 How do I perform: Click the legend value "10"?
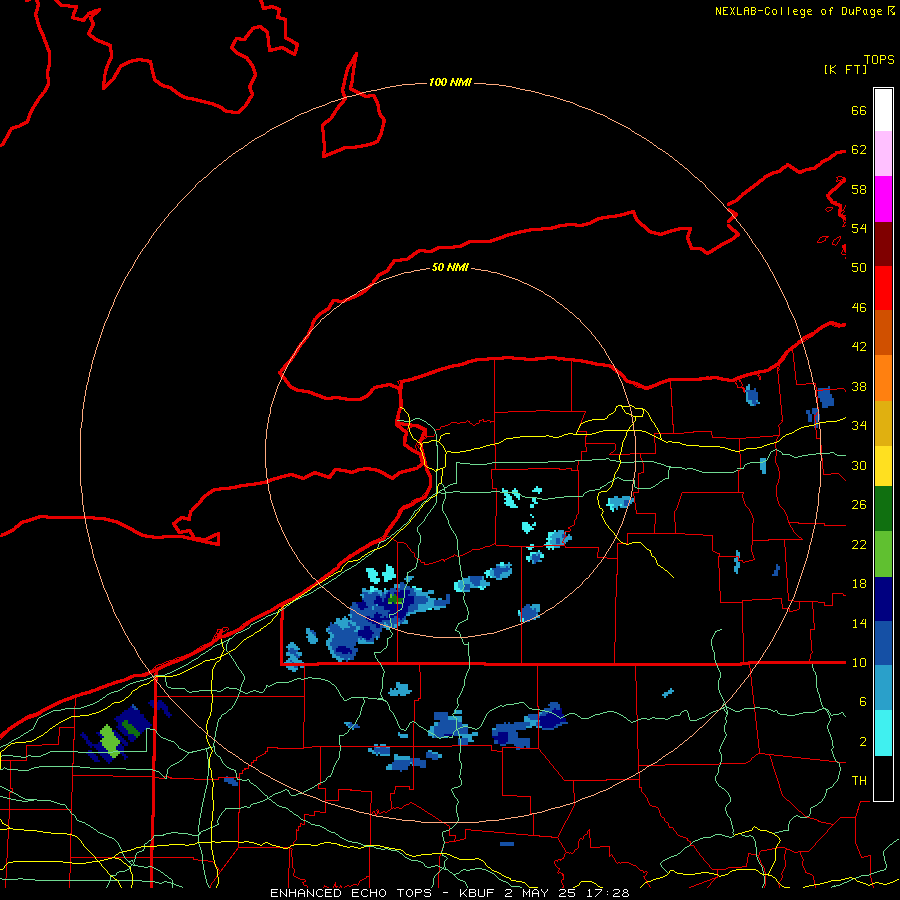(x=859, y=662)
